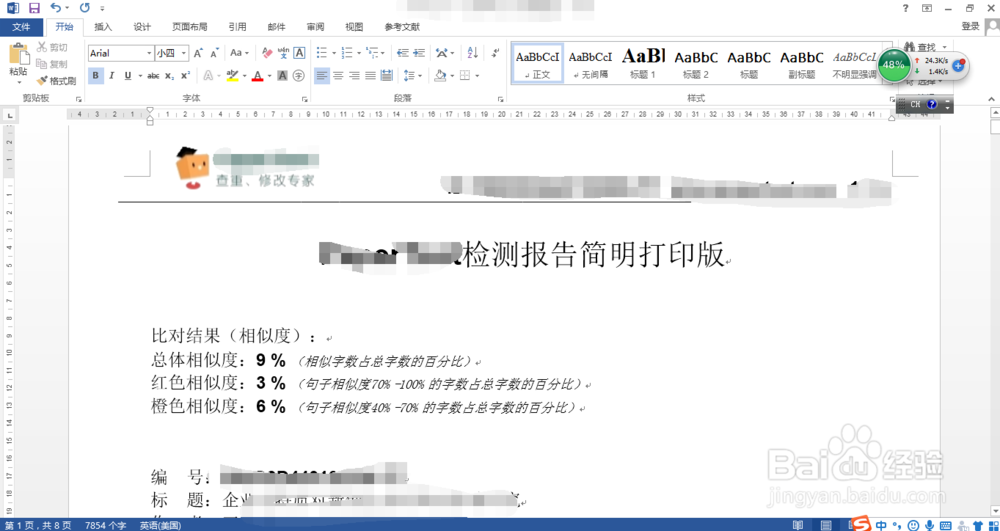Toggle character shading icon
The width and height of the screenshot is (1000, 531).
click(x=283, y=76)
